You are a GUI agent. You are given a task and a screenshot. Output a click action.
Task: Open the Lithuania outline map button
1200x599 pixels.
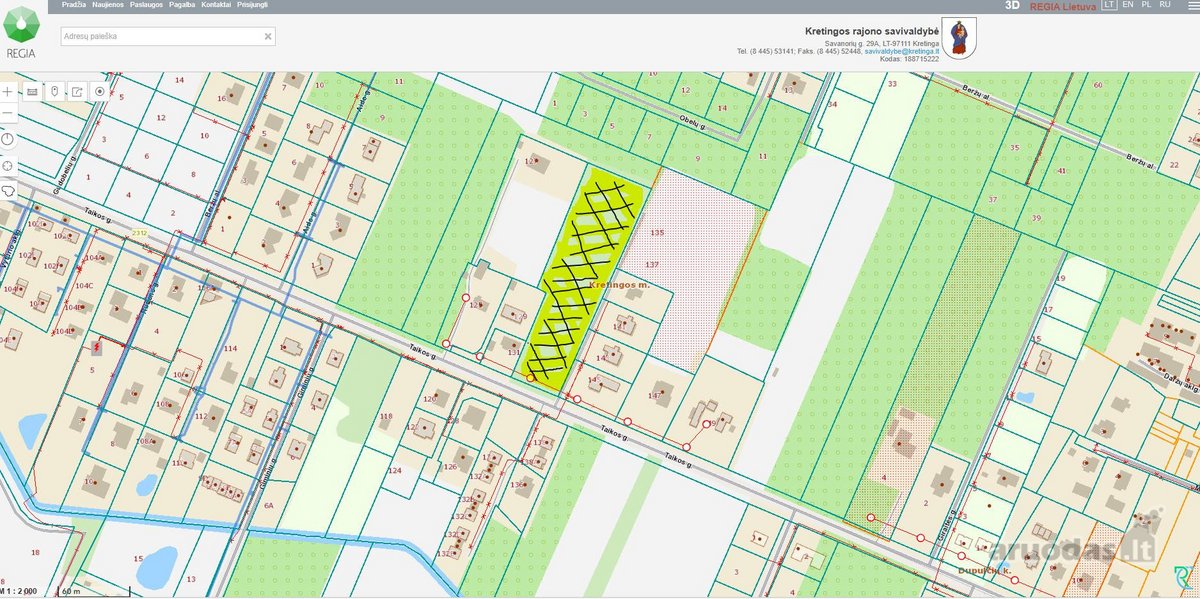pos(8,188)
